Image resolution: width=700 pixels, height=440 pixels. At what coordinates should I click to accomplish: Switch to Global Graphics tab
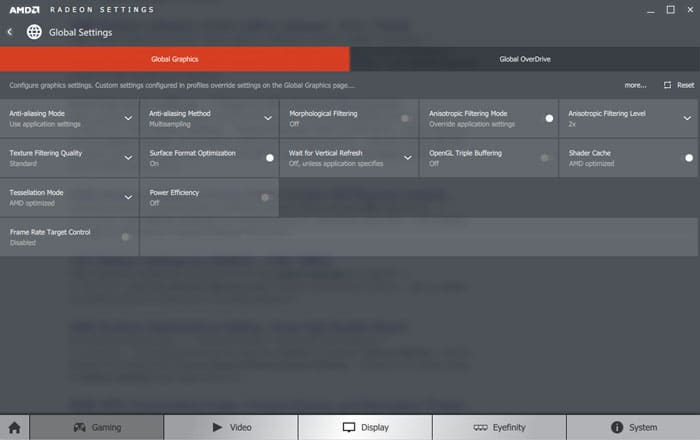click(x=175, y=59)
